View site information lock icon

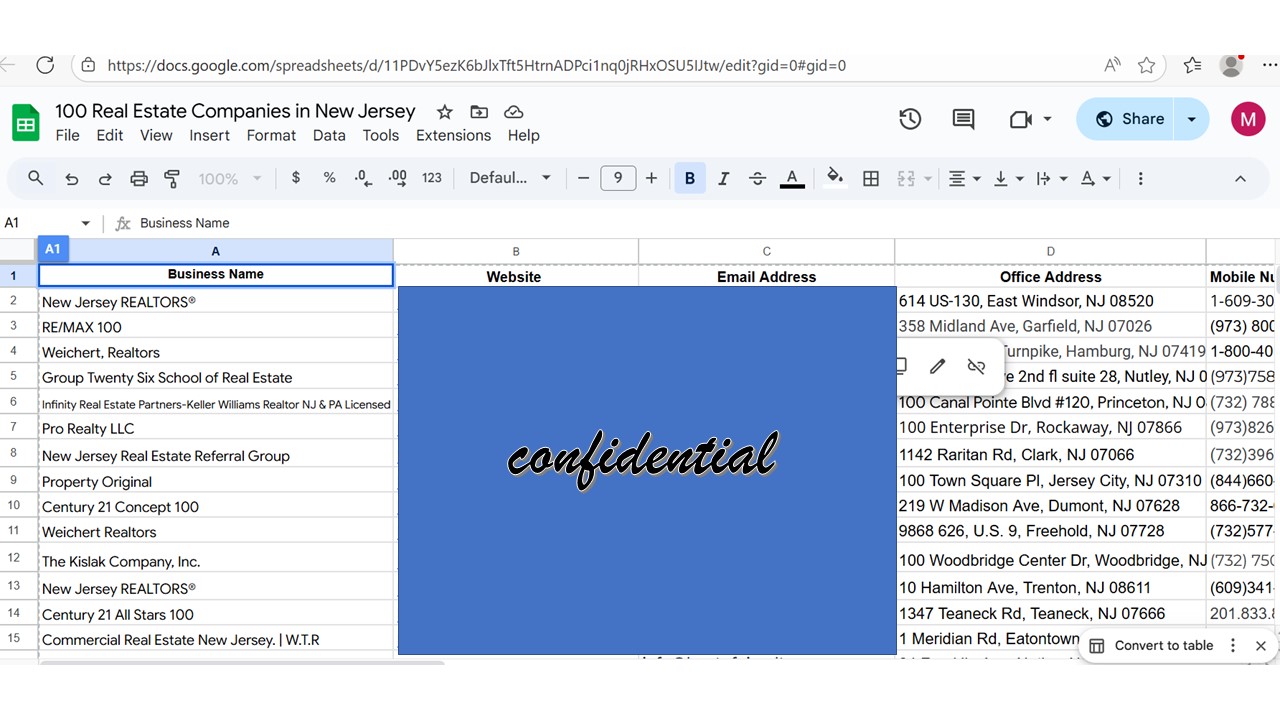pyautogui.click(x=88, y=65)
